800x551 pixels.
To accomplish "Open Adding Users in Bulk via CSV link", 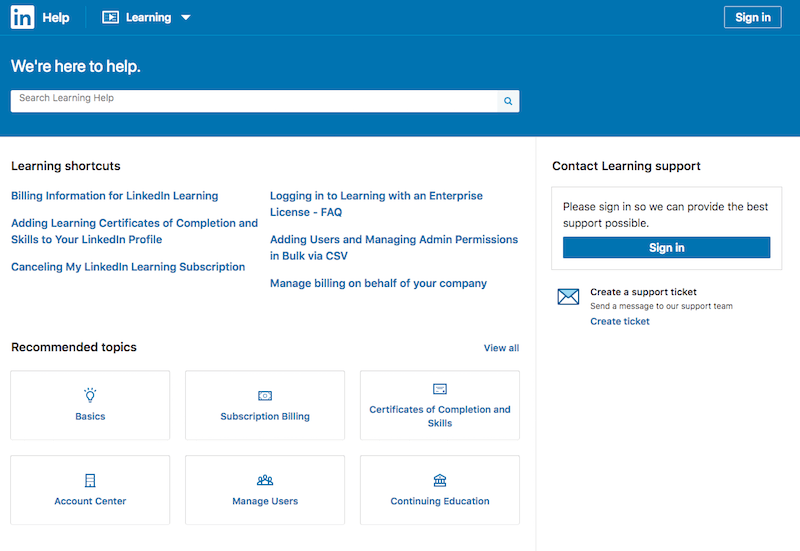I will 394,247.
